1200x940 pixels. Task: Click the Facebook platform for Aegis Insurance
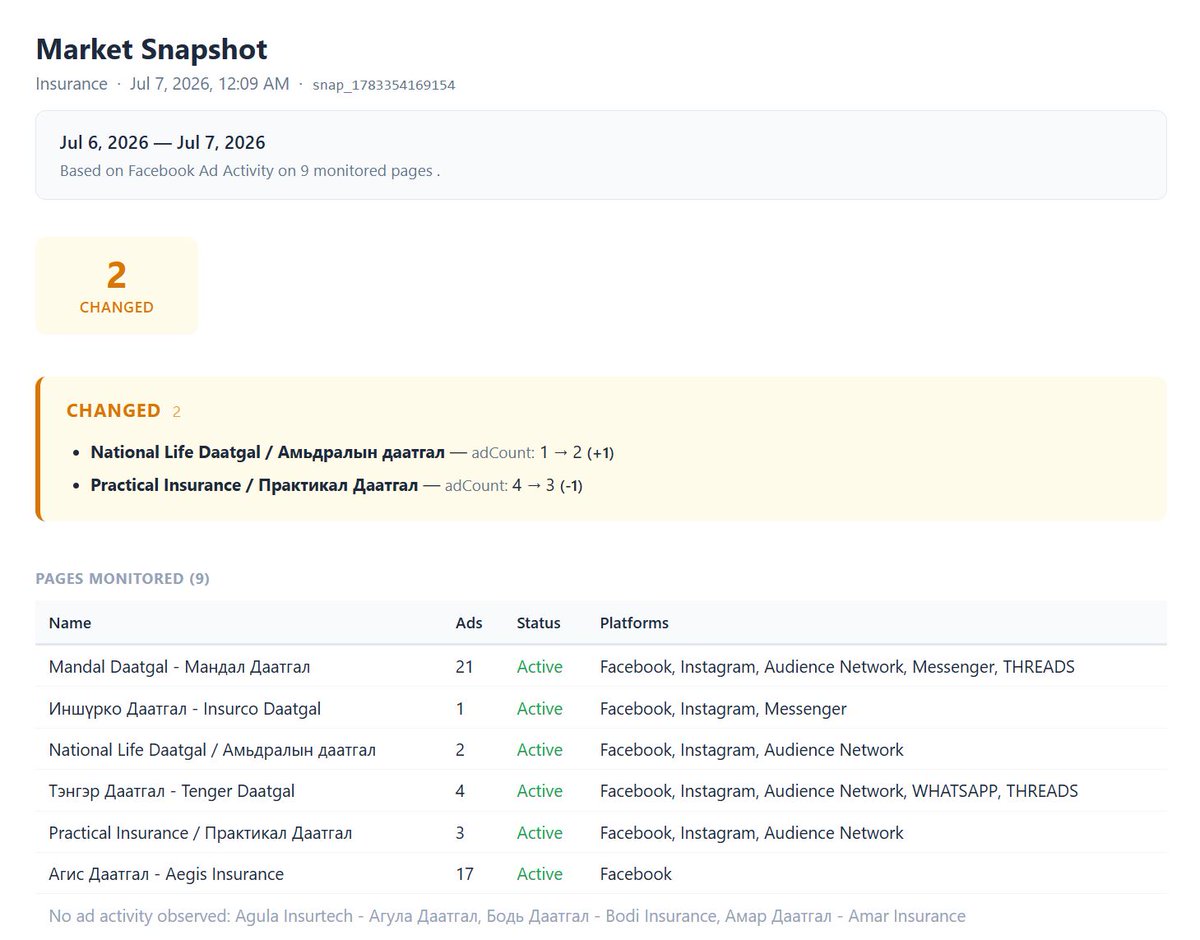(636, 874)
